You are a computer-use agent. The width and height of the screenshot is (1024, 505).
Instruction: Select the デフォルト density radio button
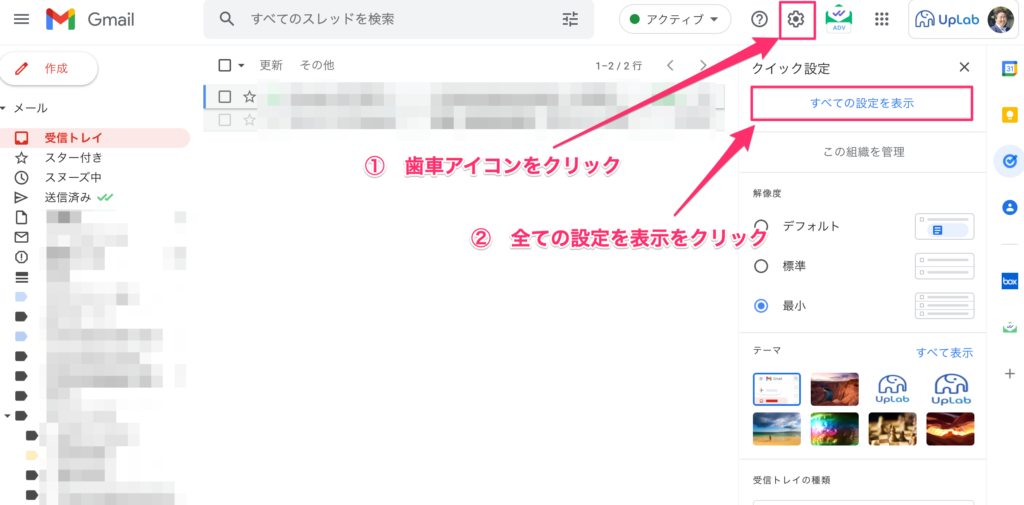(x=761, y=226)
